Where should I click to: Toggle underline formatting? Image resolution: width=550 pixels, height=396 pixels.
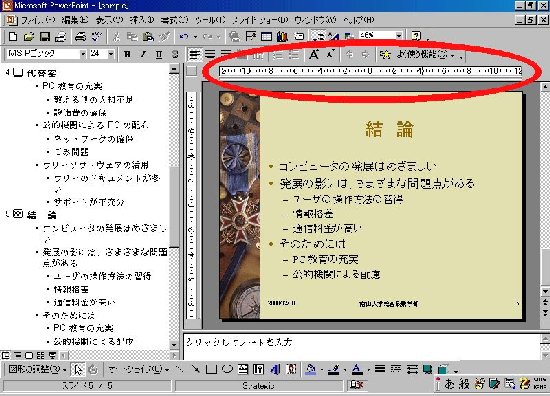coord(159,54)
